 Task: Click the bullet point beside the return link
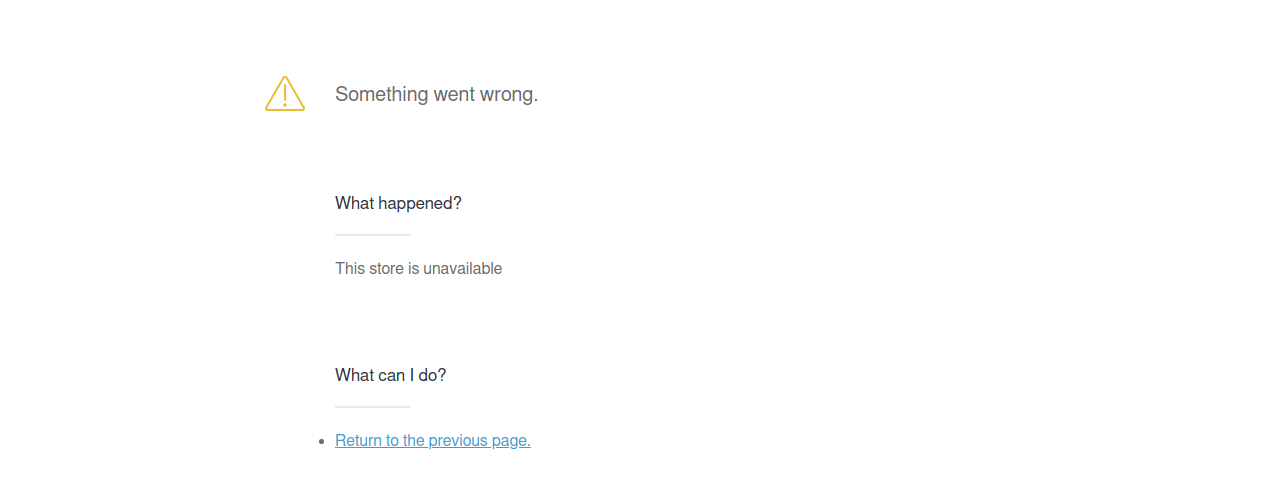coord(321,441)
